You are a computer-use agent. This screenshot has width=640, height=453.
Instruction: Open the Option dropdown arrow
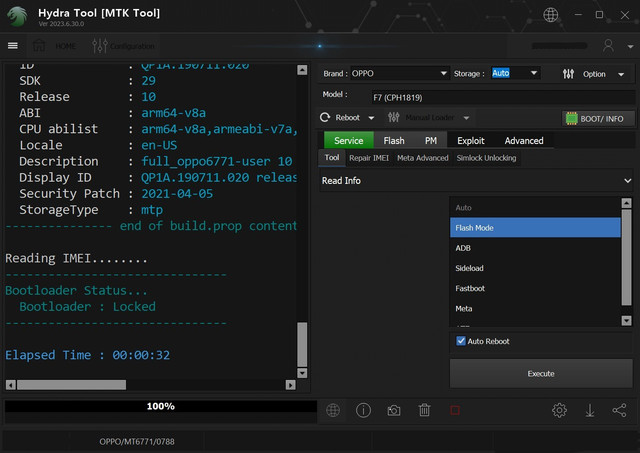click(621, 74)
